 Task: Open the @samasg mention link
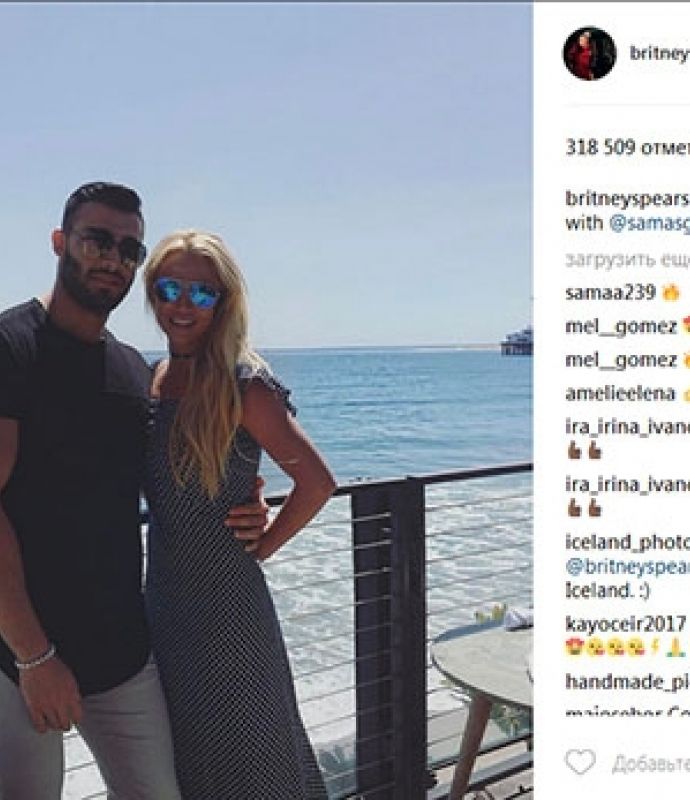650,223
